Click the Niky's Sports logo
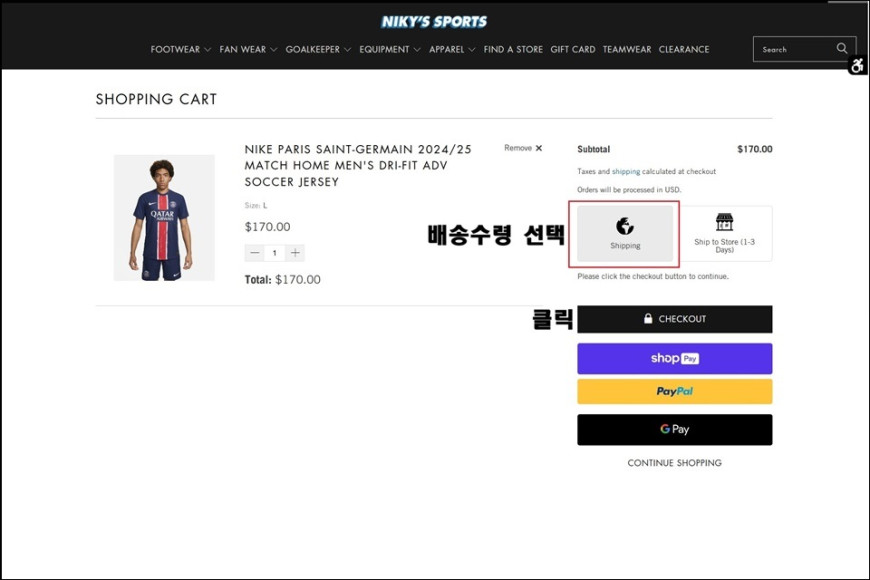This screenshot has width=870, height=580. [434, 22]
